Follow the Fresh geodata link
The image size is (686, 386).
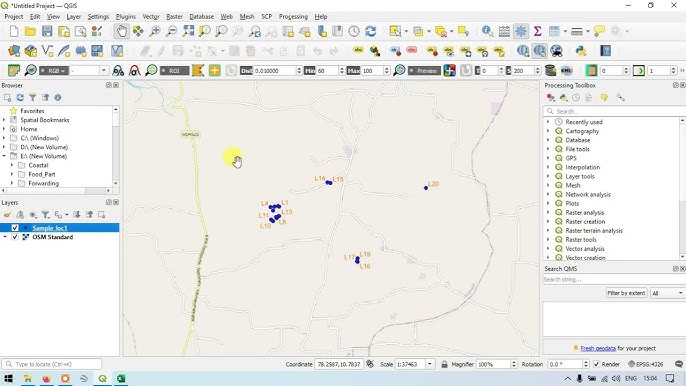tap(598, 348)
